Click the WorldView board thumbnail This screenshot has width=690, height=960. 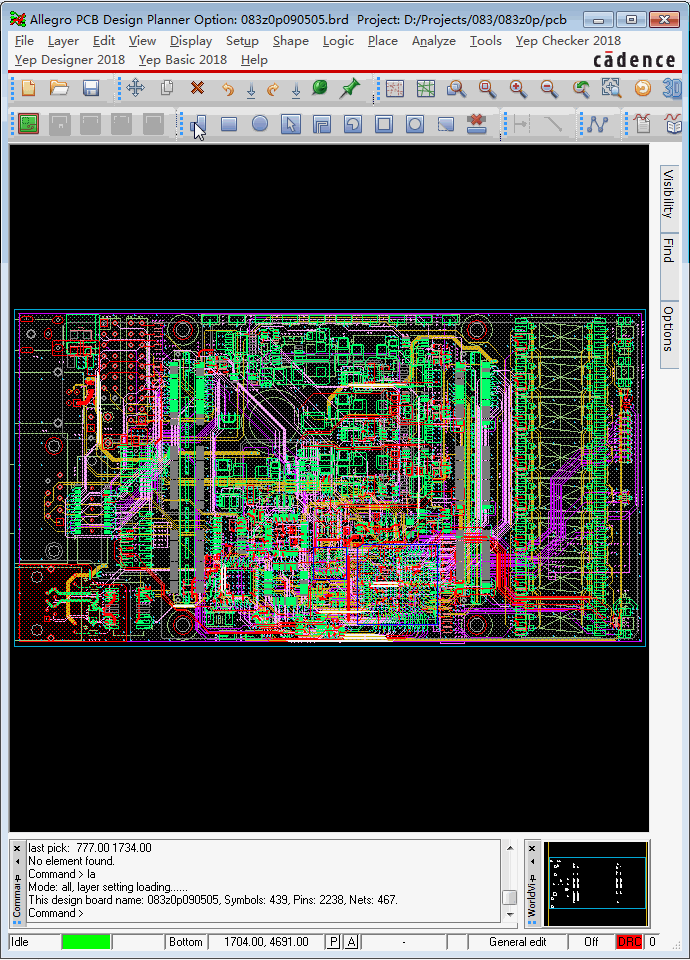click(596, 883)
